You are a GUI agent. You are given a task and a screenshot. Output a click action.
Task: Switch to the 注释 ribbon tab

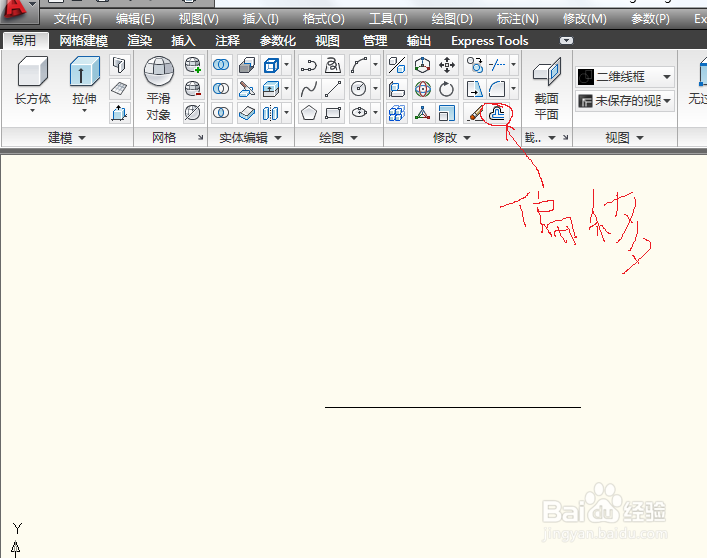227,41
